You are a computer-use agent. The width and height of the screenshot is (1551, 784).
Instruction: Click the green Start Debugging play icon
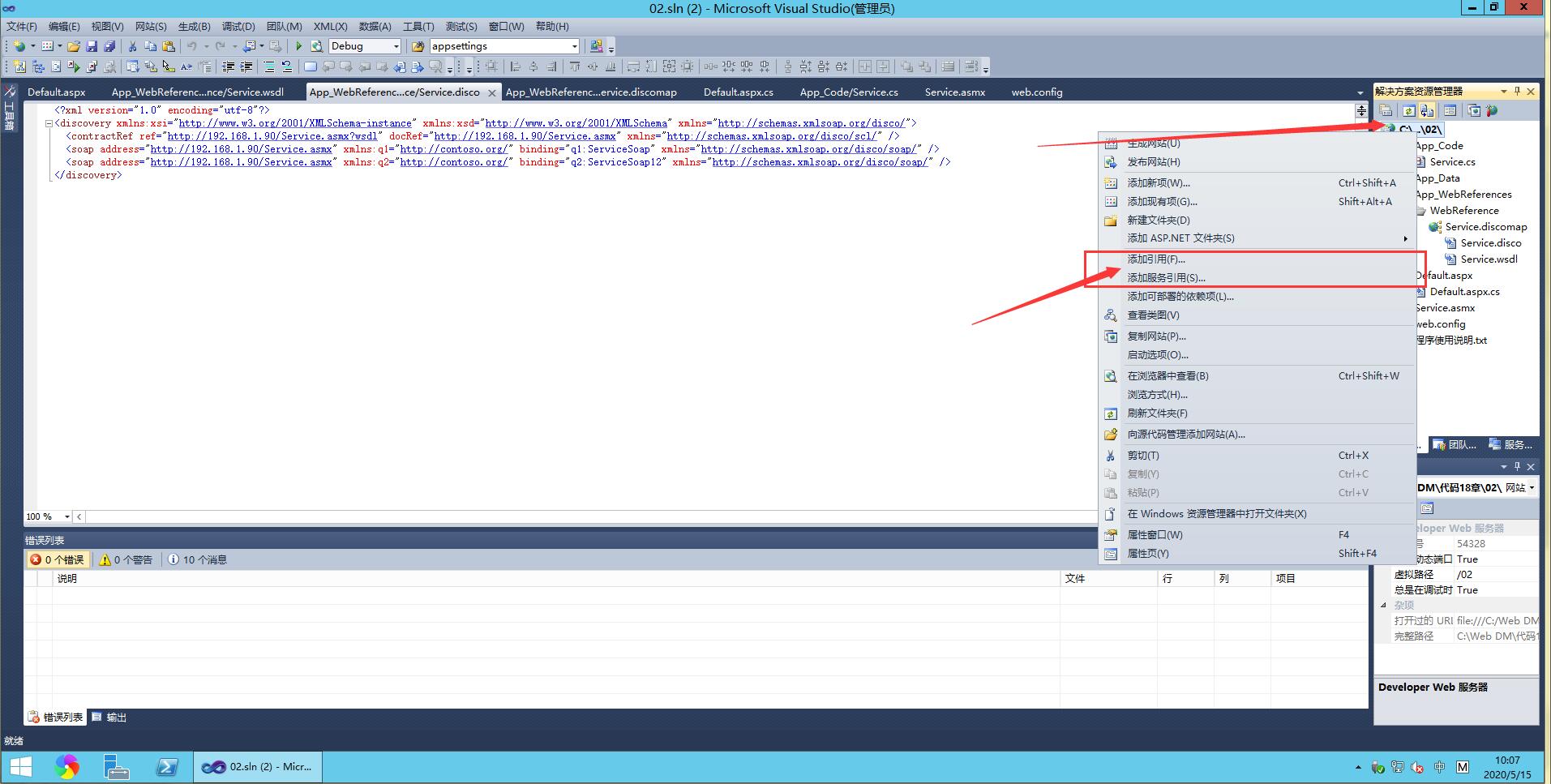click(298, 46)
